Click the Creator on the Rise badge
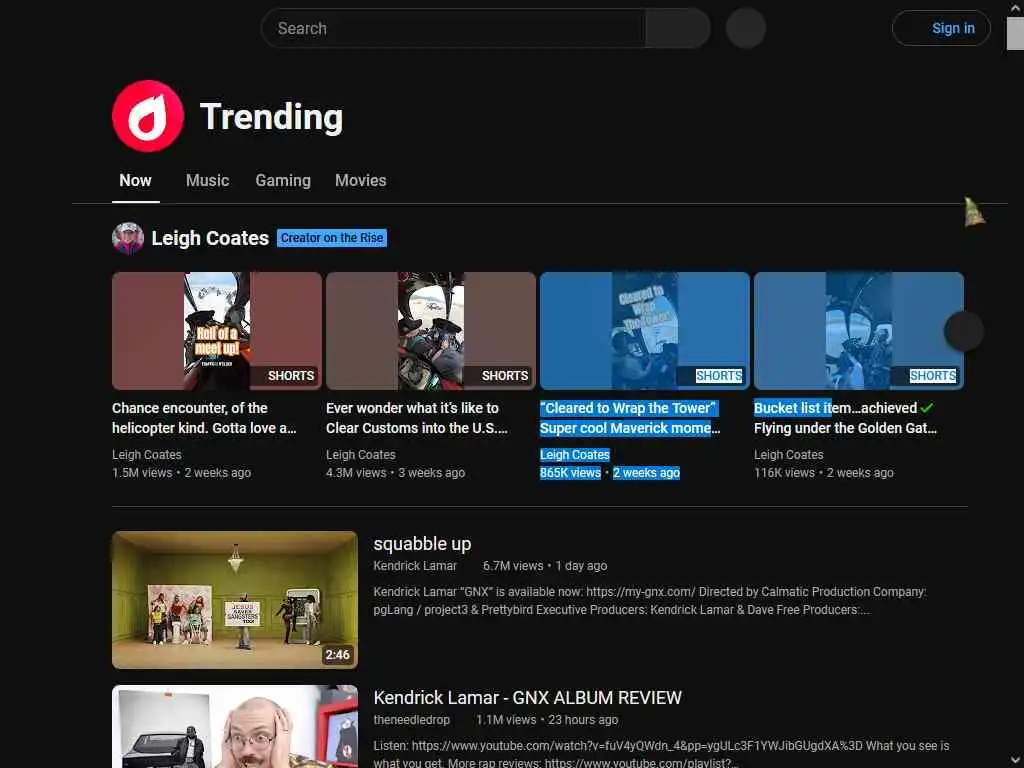Screen dimensions: 1024x768 tap(332, 238)
